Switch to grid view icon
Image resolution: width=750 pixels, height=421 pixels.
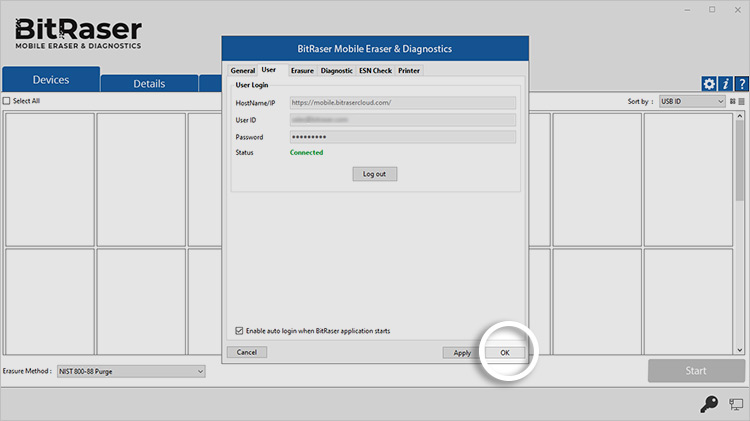point(733,101)
